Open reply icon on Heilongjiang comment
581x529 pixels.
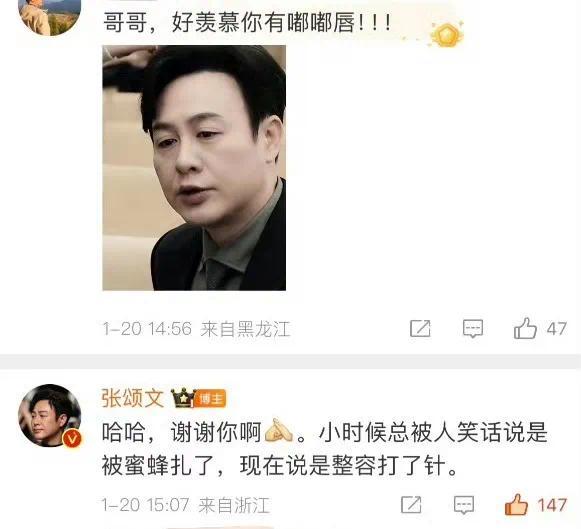[473, 328]
